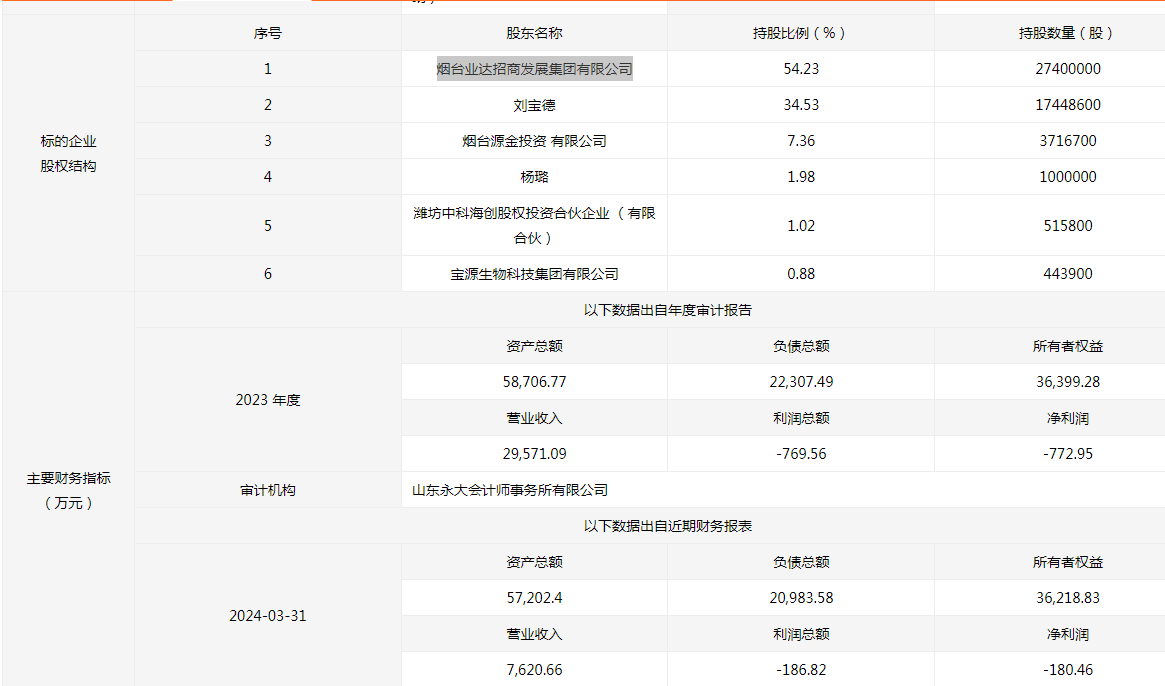
Task: Click share count 515800
Action: pyautogui.click(x=1068, y=225)
